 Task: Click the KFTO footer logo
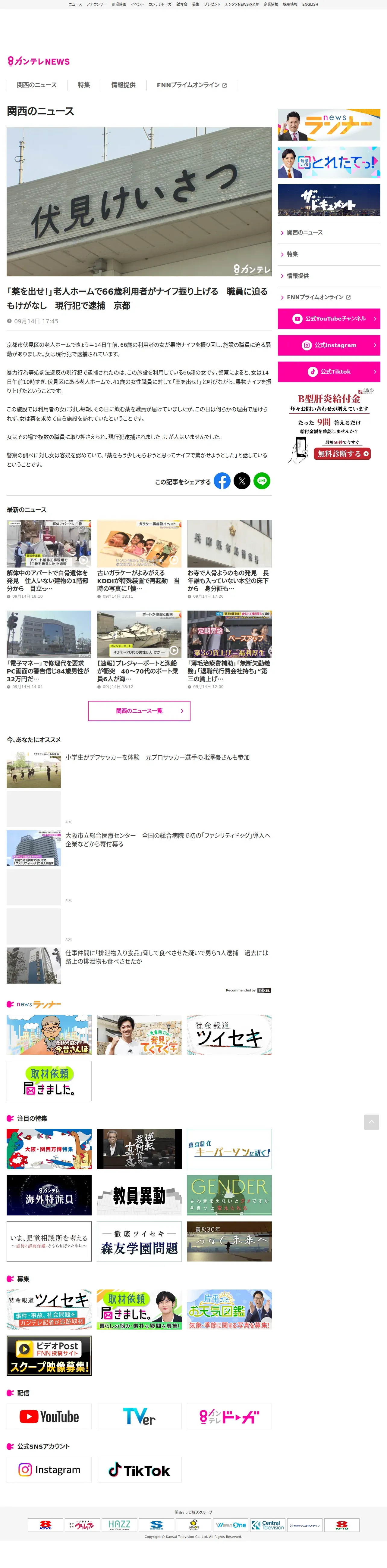point(342,1525)
